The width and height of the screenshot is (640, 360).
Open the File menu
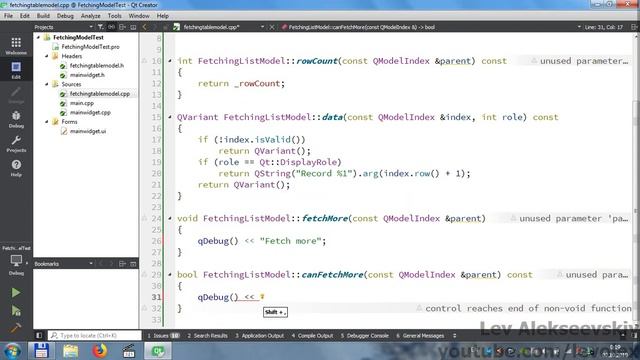pos(9,16)
